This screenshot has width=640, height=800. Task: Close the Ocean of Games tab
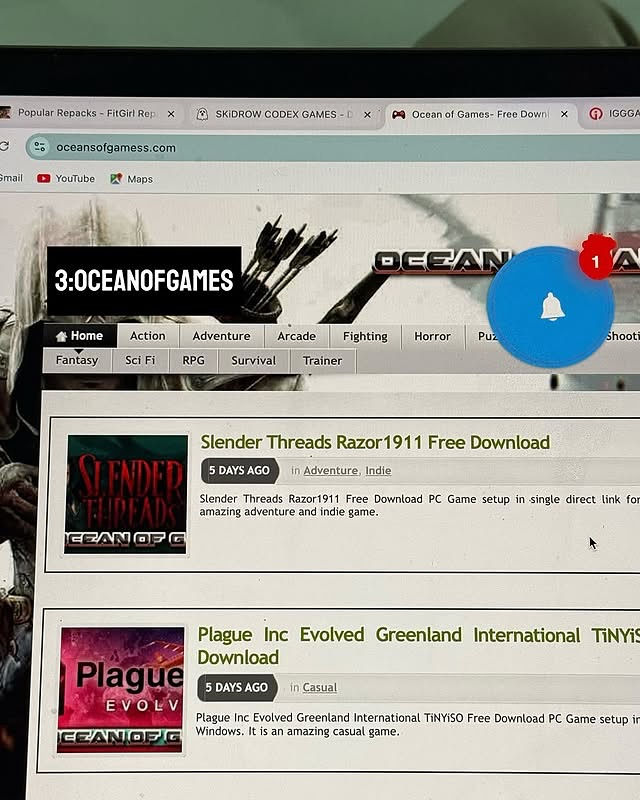point(564,114)
